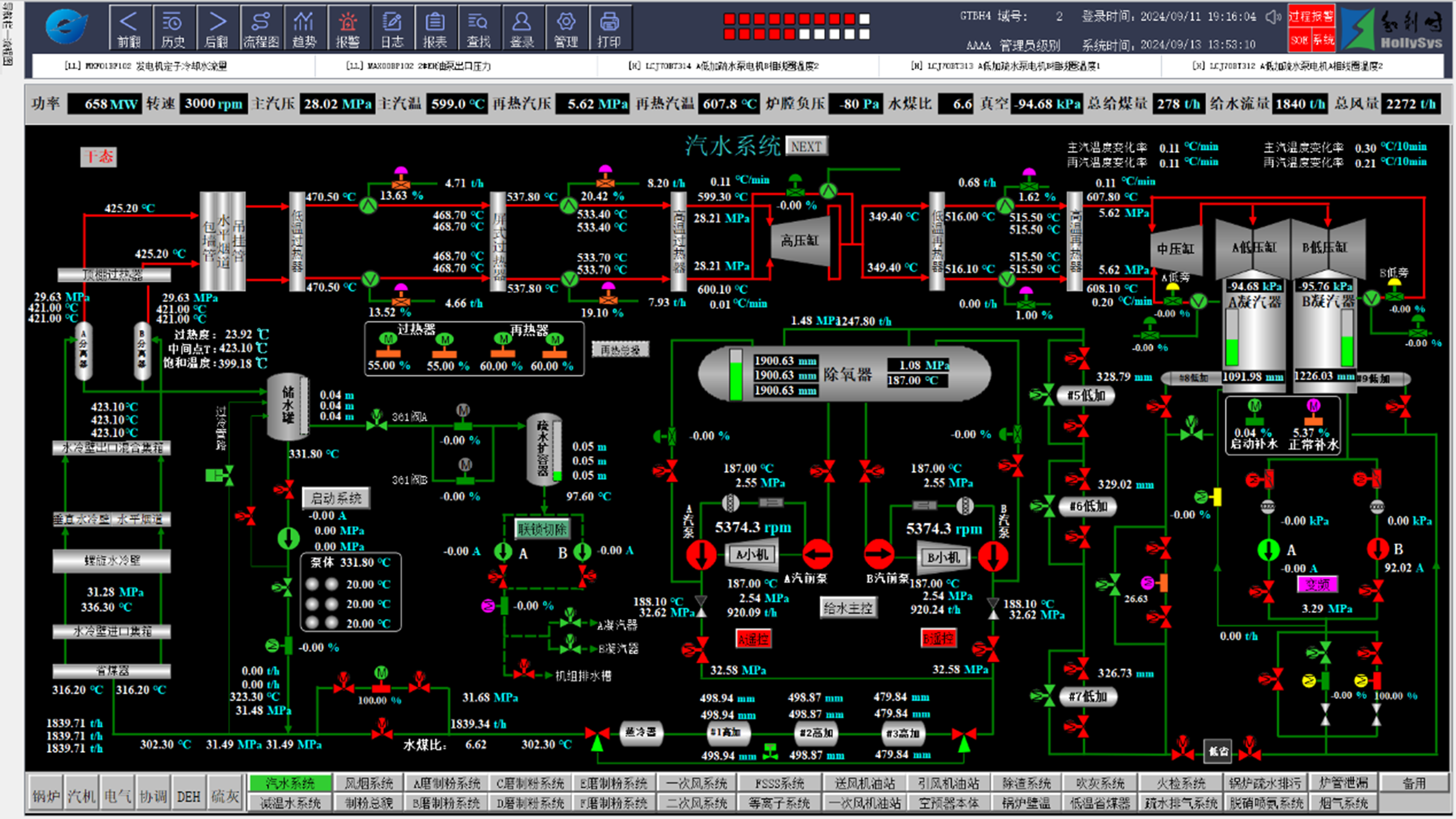Toggle the 联锁切除 interlock button

point(542,528)
